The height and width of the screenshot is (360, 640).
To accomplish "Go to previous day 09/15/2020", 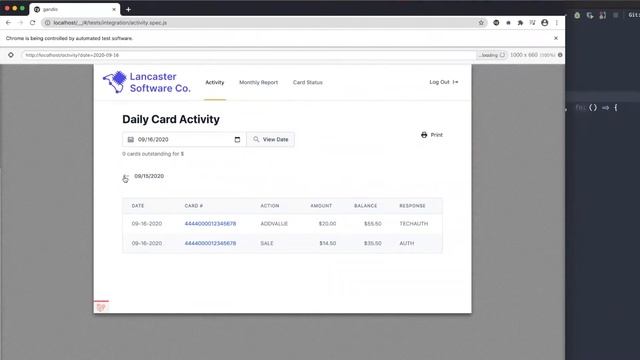I will [x=143, y=176].
